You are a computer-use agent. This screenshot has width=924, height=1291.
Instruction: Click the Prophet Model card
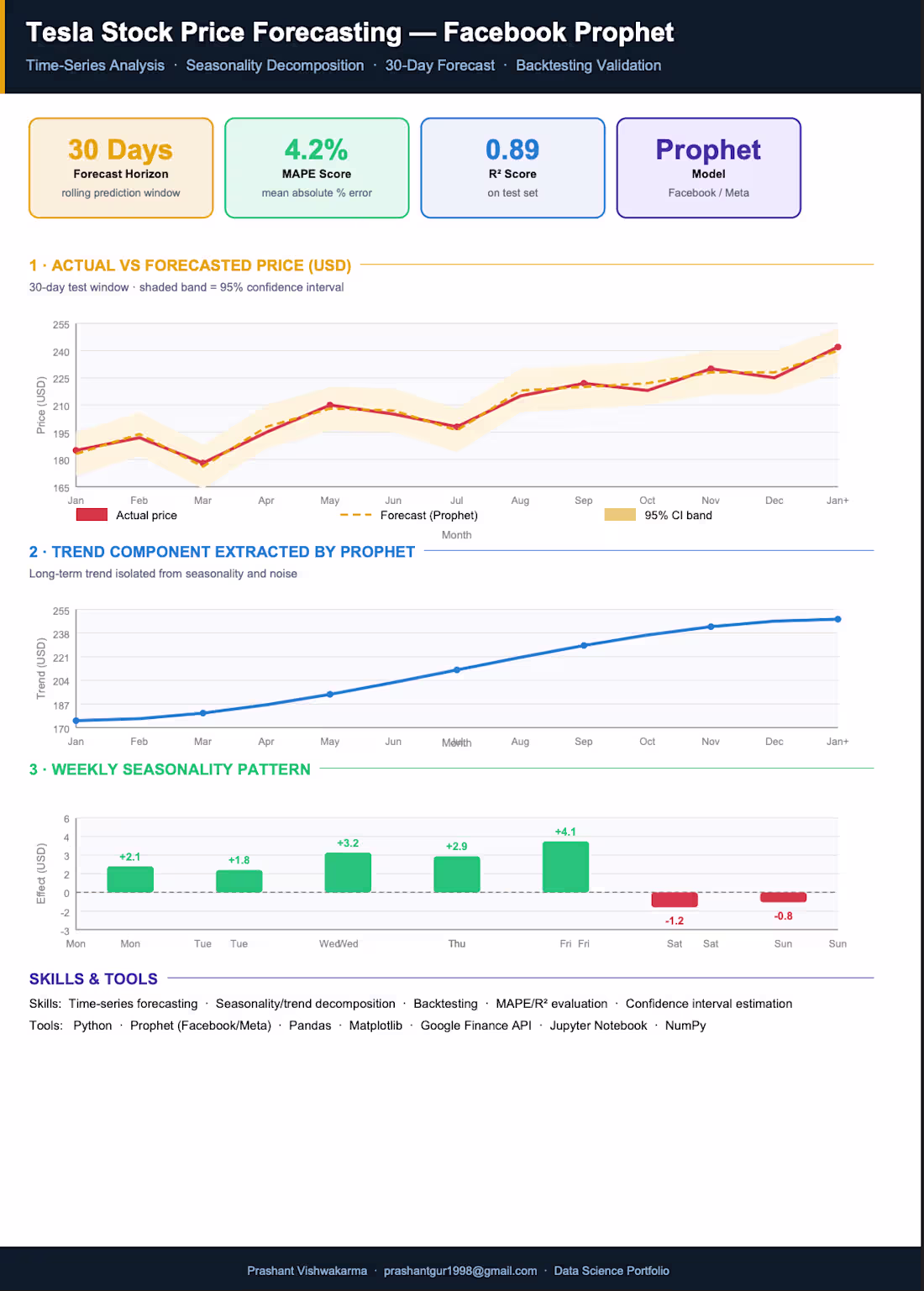[708, 168]
